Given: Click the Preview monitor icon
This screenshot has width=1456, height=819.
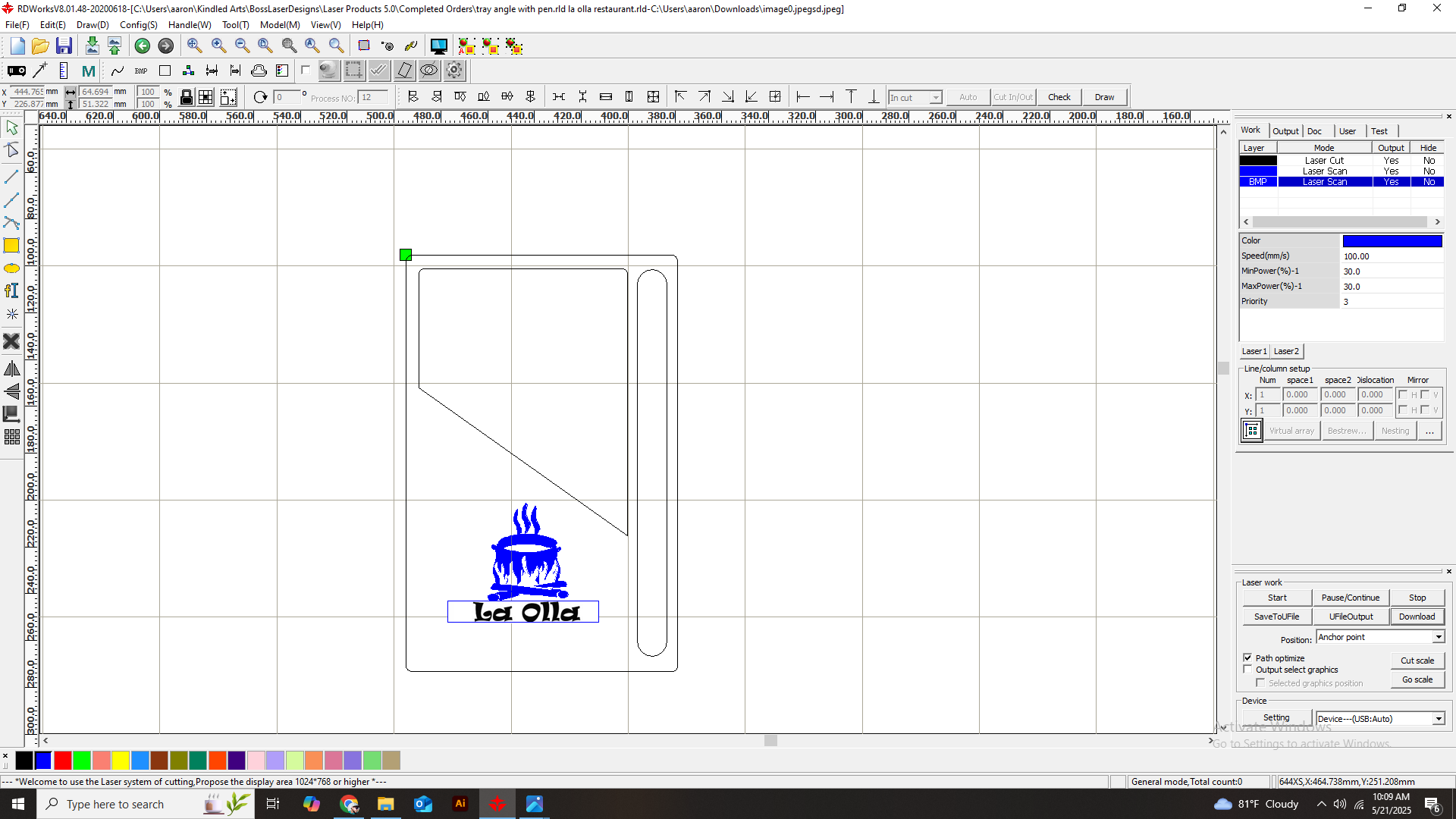Looking at the screenshot, I should point(438,46).
